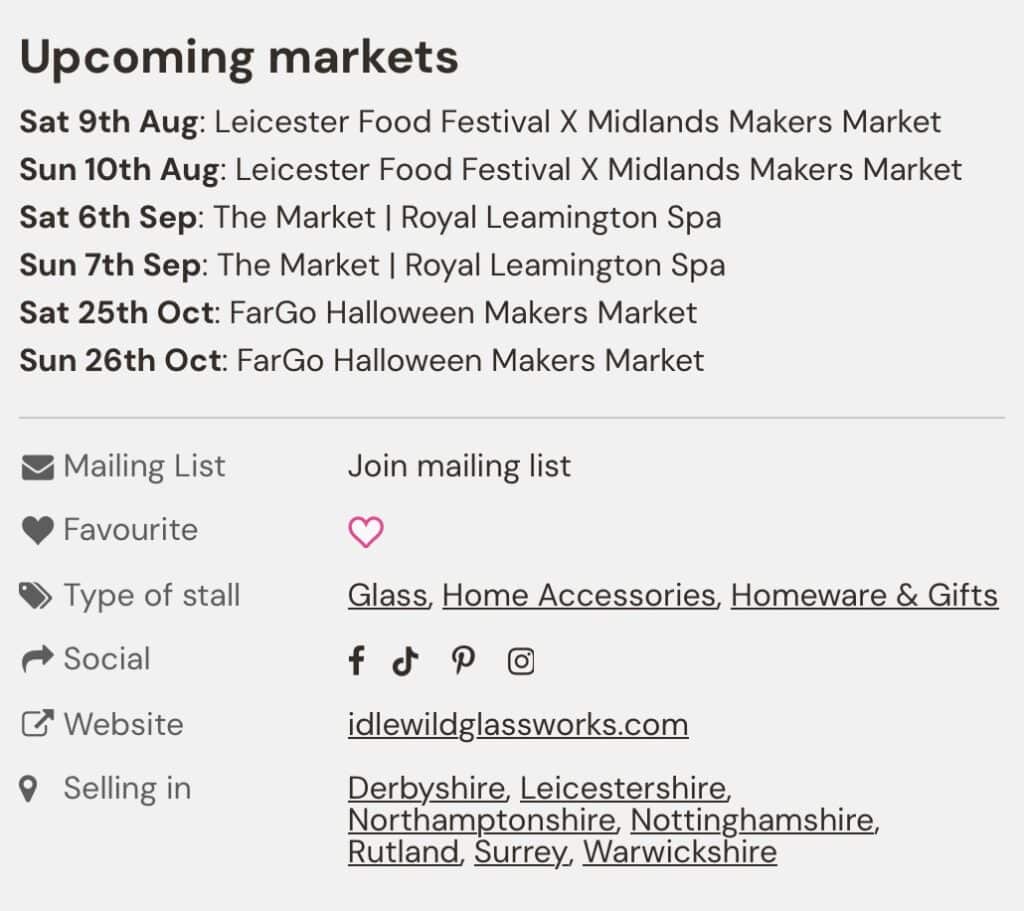Screen dimensions: 1024x911
Task: Toggle the pink favourite heart
Action: [366, 532]
